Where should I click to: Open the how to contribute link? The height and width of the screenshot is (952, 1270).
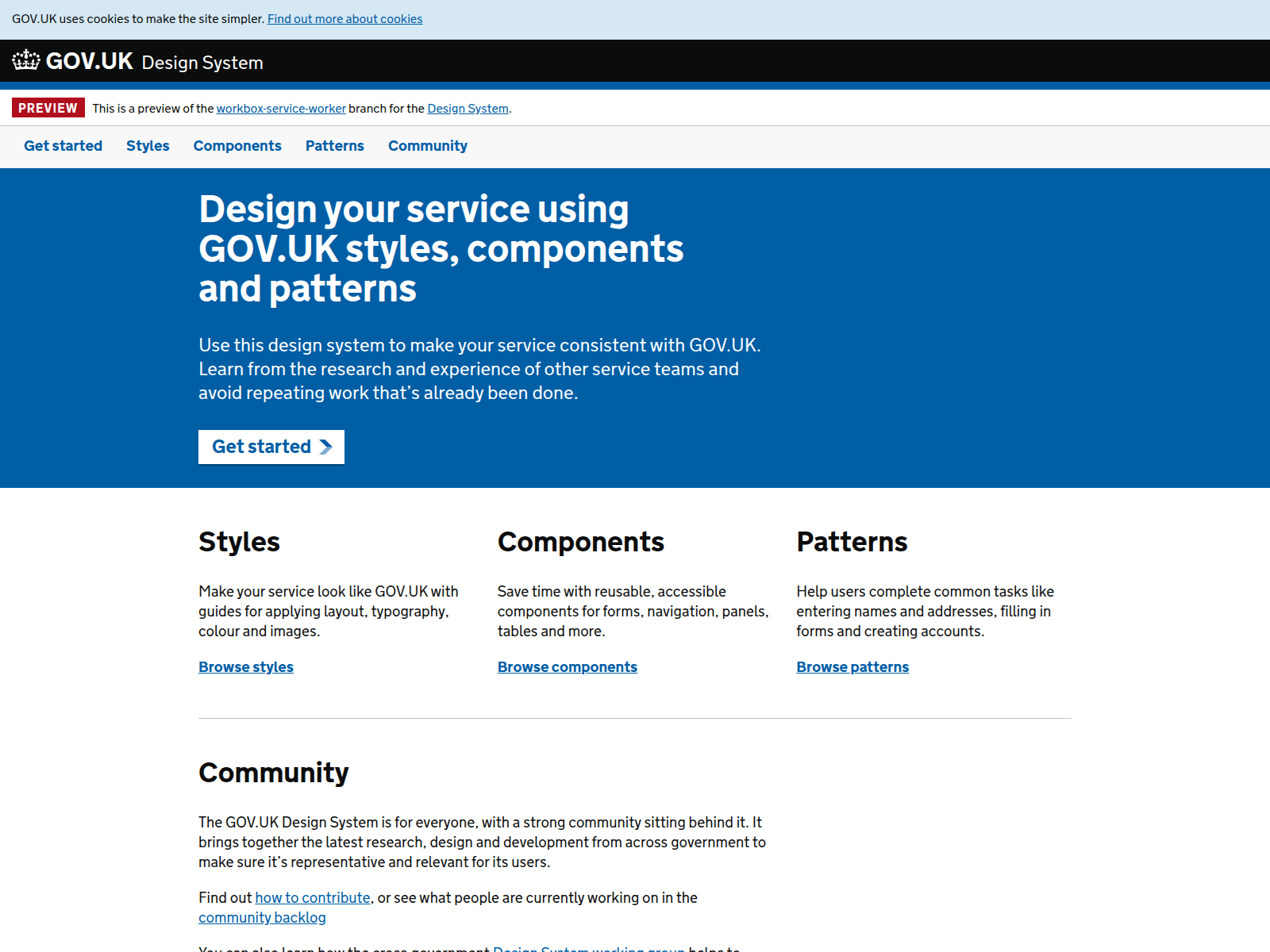point(313,898)
